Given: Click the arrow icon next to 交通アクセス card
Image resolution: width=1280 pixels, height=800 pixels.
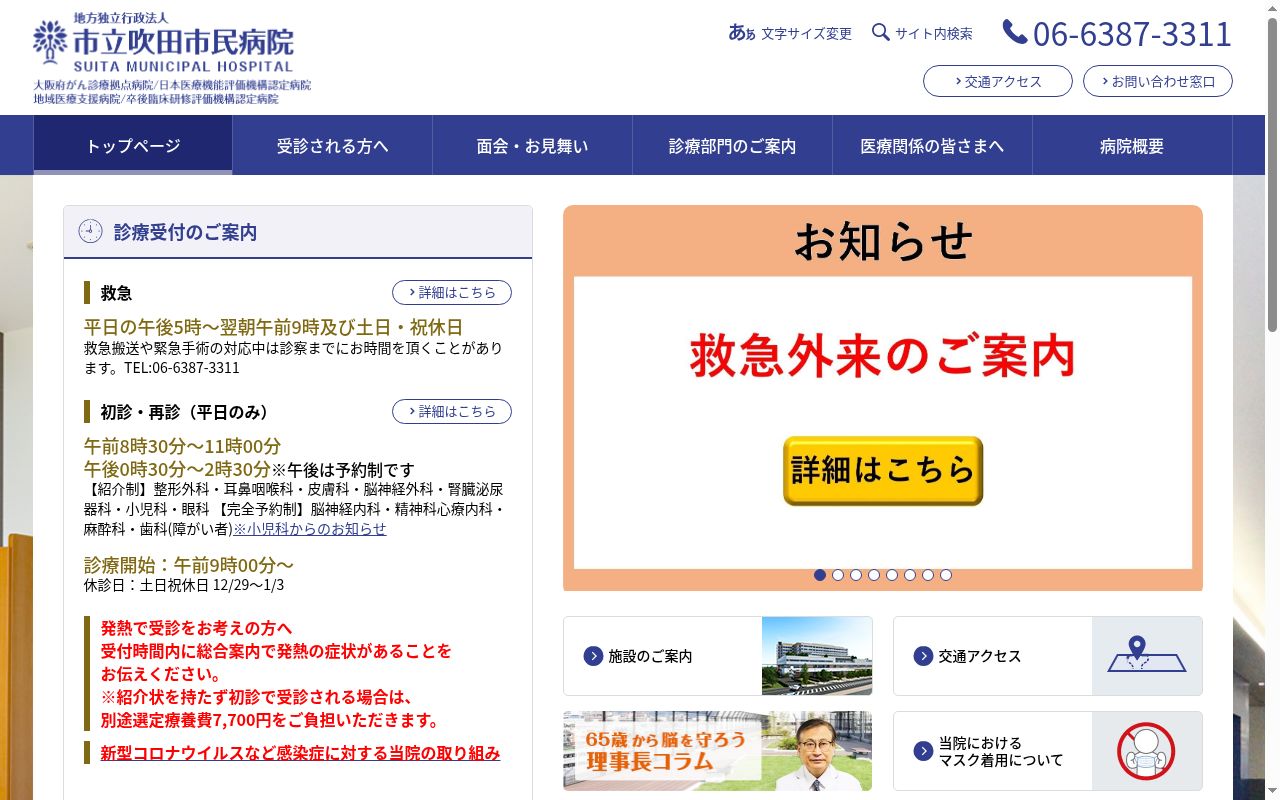Looking at the screenshot, I should [923, 656].
